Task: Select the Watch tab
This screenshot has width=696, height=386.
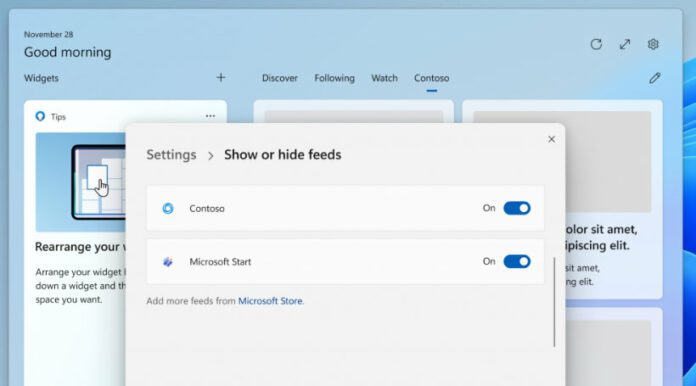Action: (384, 78)
